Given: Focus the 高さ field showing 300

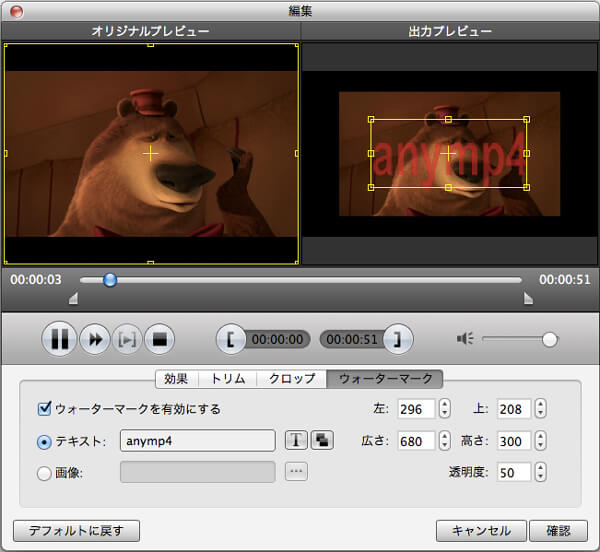Looking at the screenshot, I should [x=514, y=441].
